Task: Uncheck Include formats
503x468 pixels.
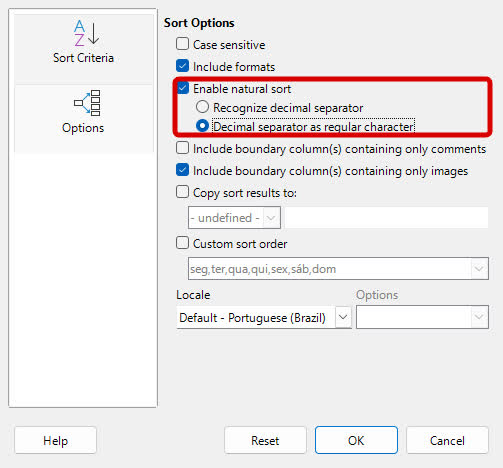Action: [182, 66]
